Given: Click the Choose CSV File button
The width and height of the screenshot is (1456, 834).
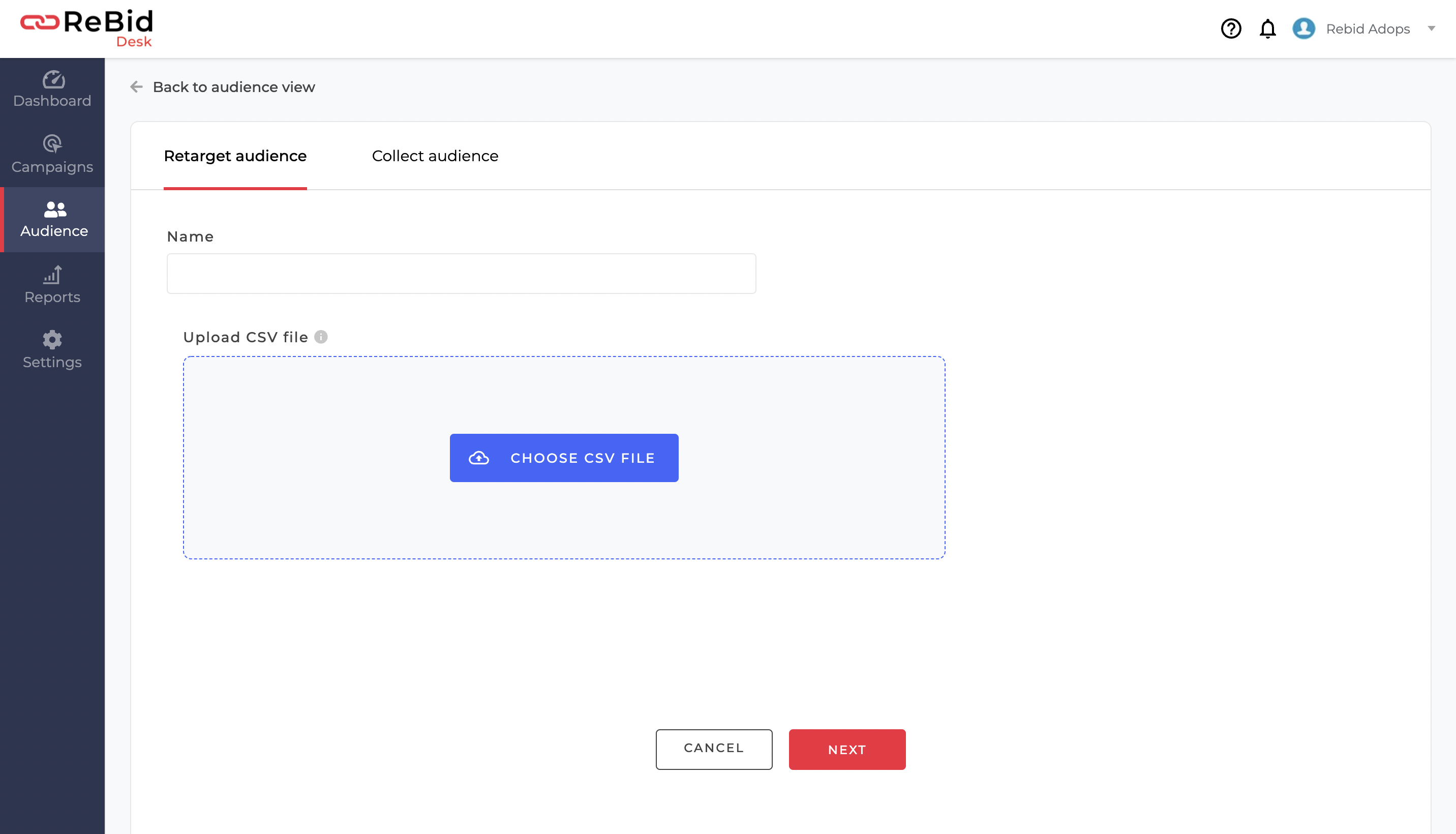Looking at the screenshot, I should click(x=564, y=458).
